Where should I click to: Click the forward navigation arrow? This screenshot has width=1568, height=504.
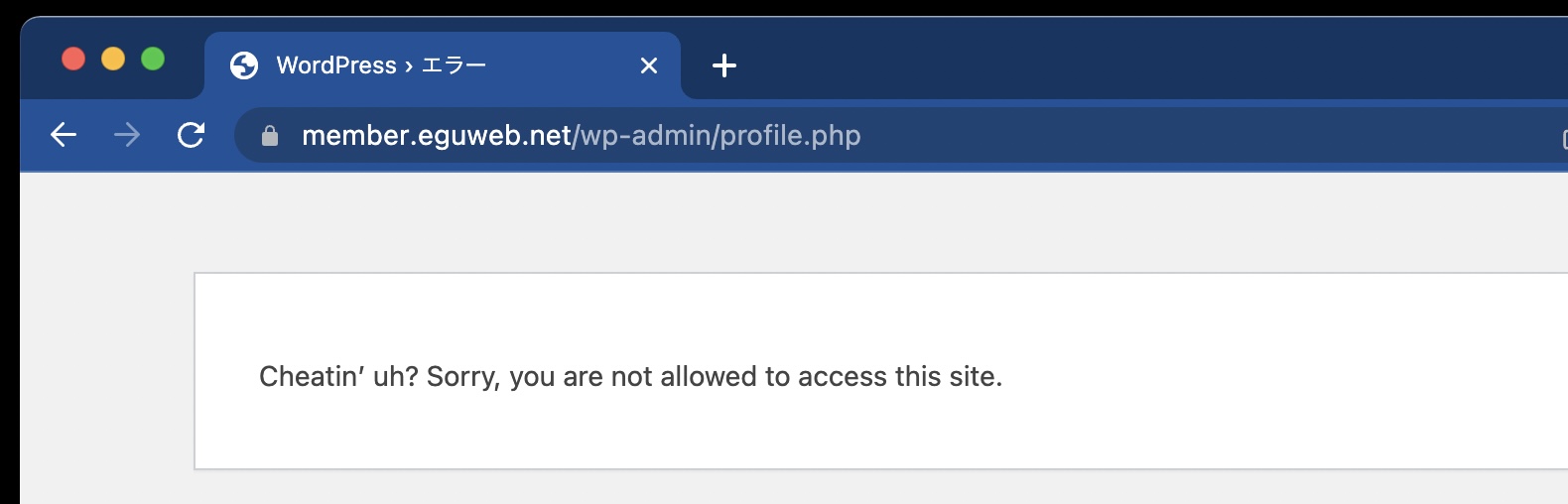pyautogui.click(x=127, y=135)
